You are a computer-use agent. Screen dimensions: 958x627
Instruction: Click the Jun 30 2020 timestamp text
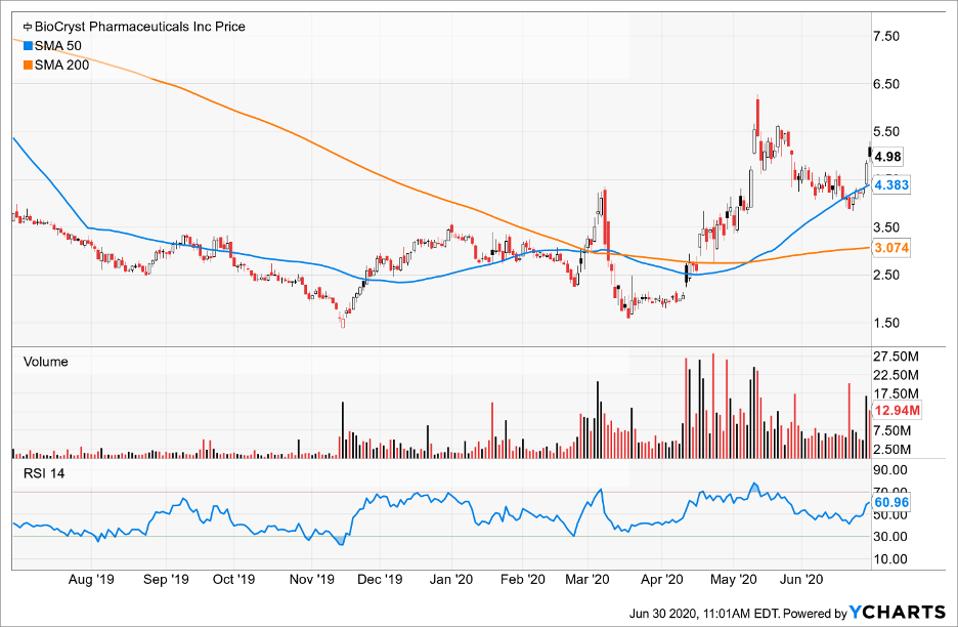pos(704,614)
